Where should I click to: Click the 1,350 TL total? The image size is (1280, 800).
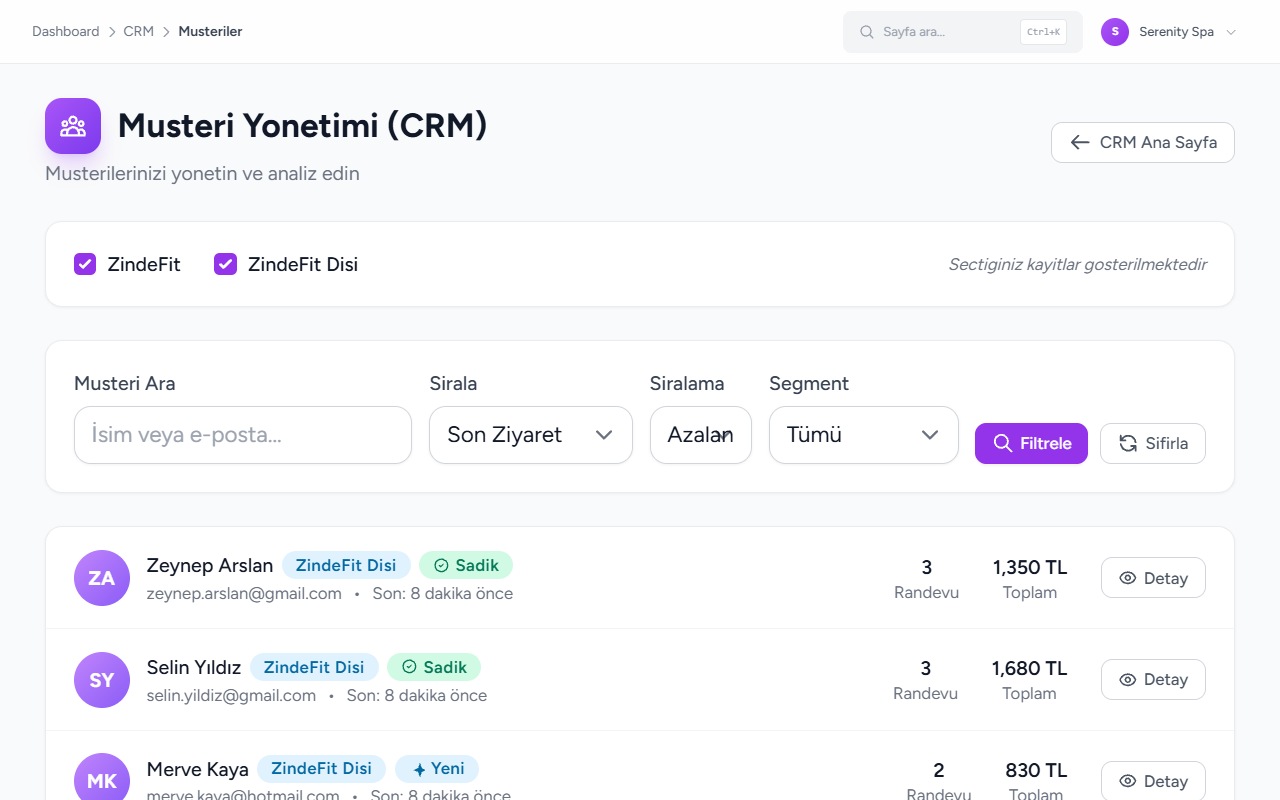[1030, 567]
